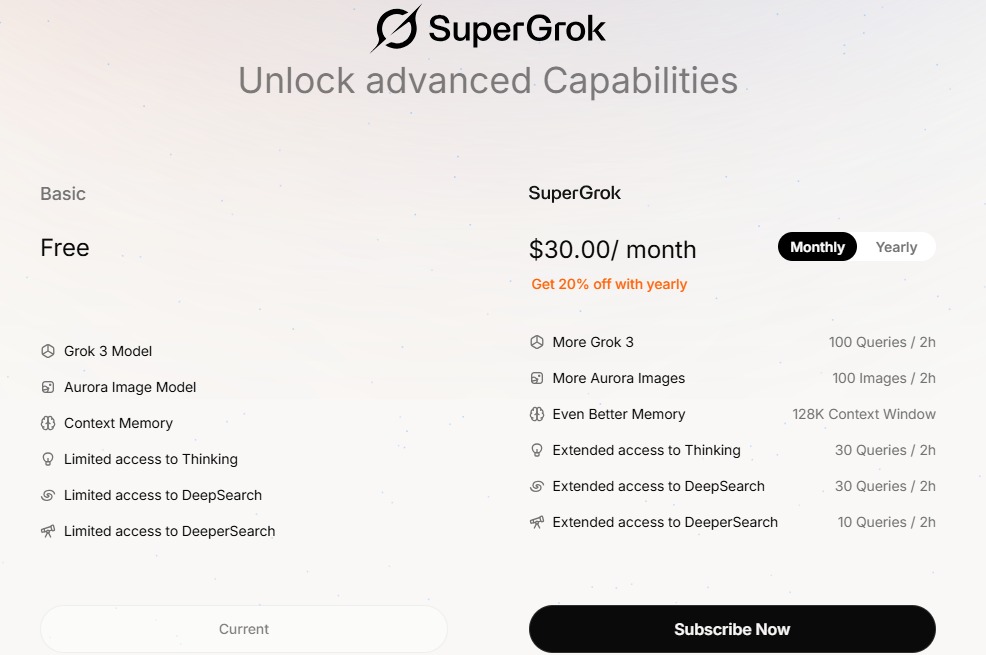This screenshot has height=655, width=986.
Task: Switch billing to Yearly
Action: coord(896,247)
